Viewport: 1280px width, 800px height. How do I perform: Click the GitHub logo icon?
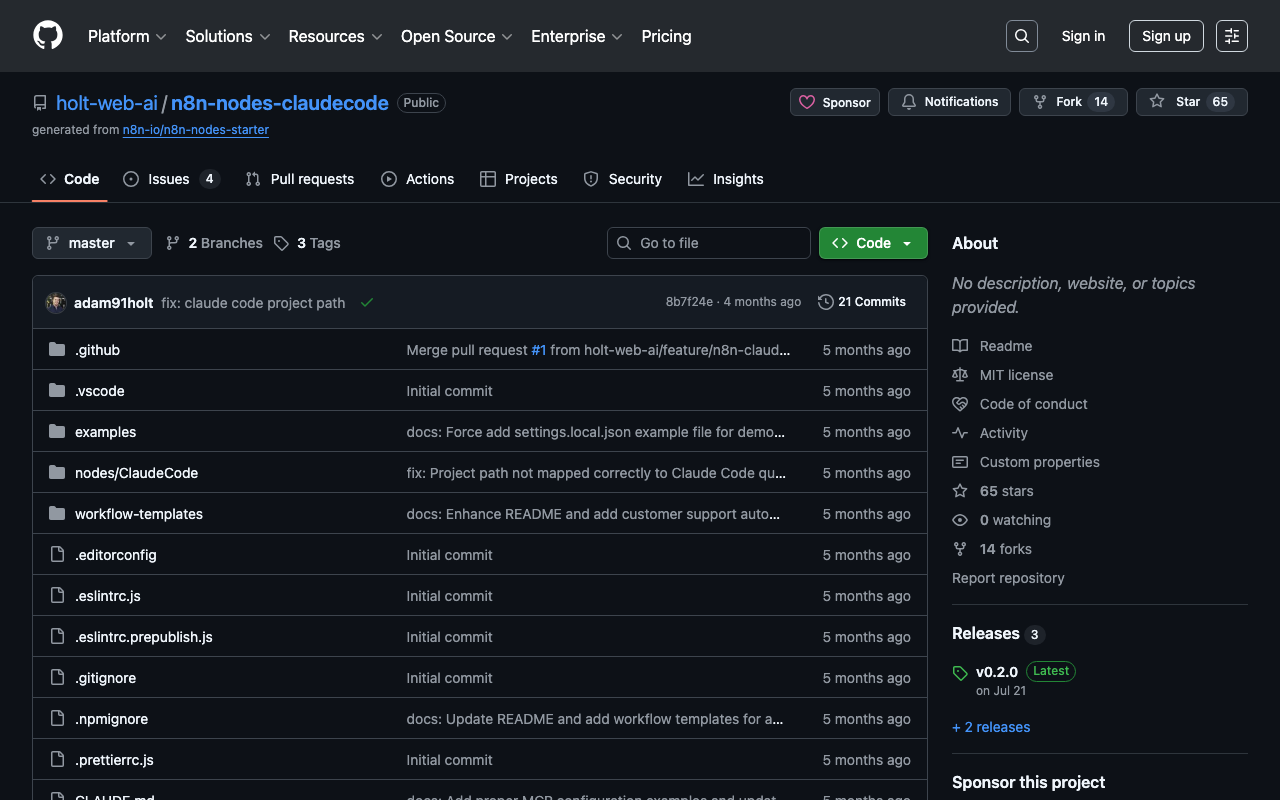(48, 36)
